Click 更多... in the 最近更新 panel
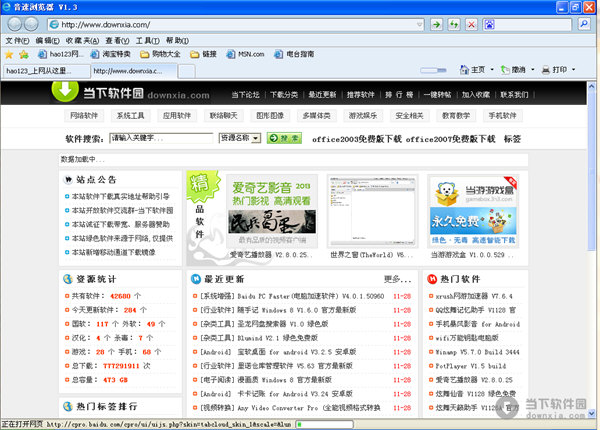The width and height of the screenshot is (600, 430). [398, 279]
